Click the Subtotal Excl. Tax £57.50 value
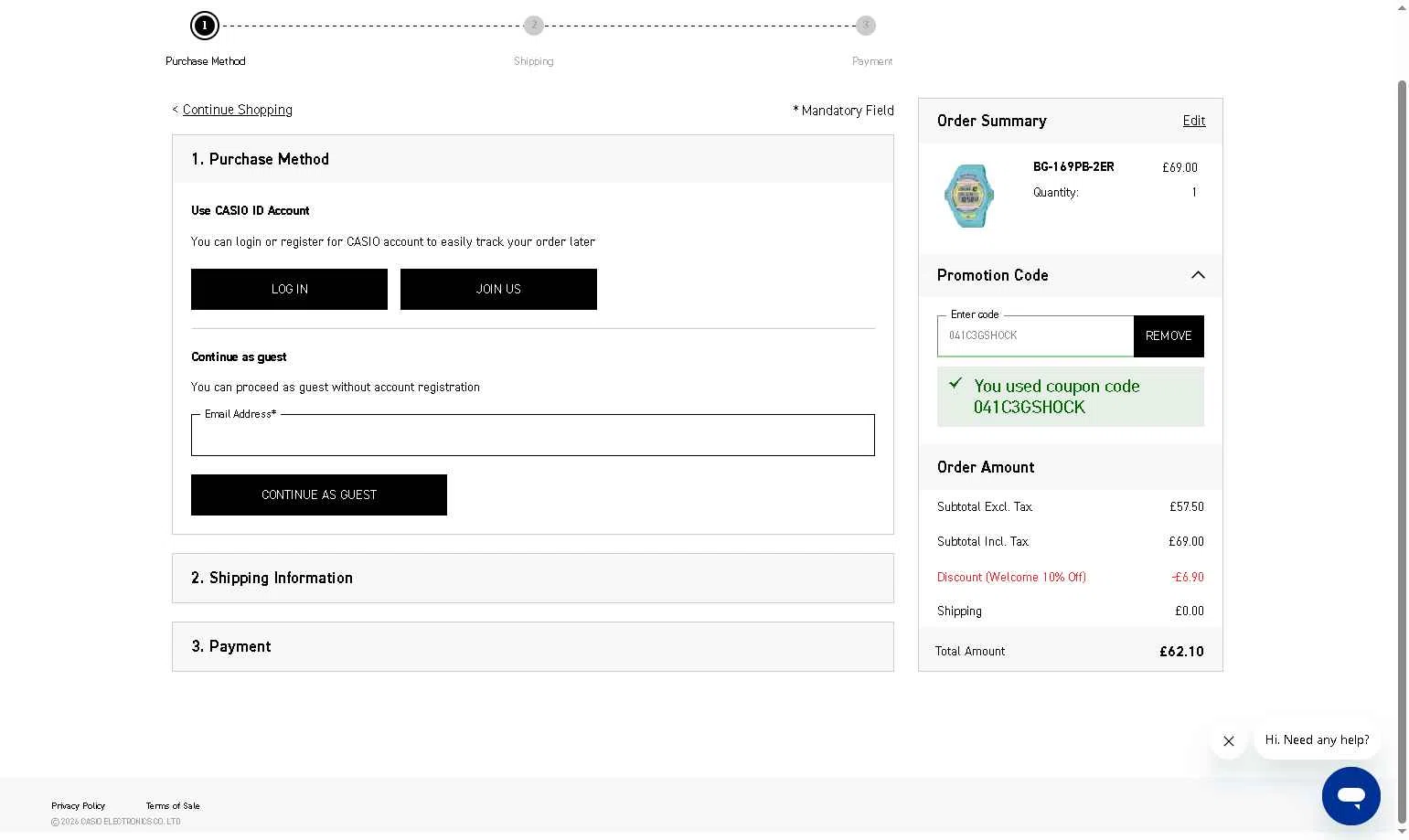The width and height of the screenshot is (1409, 840). point(1187,506)
